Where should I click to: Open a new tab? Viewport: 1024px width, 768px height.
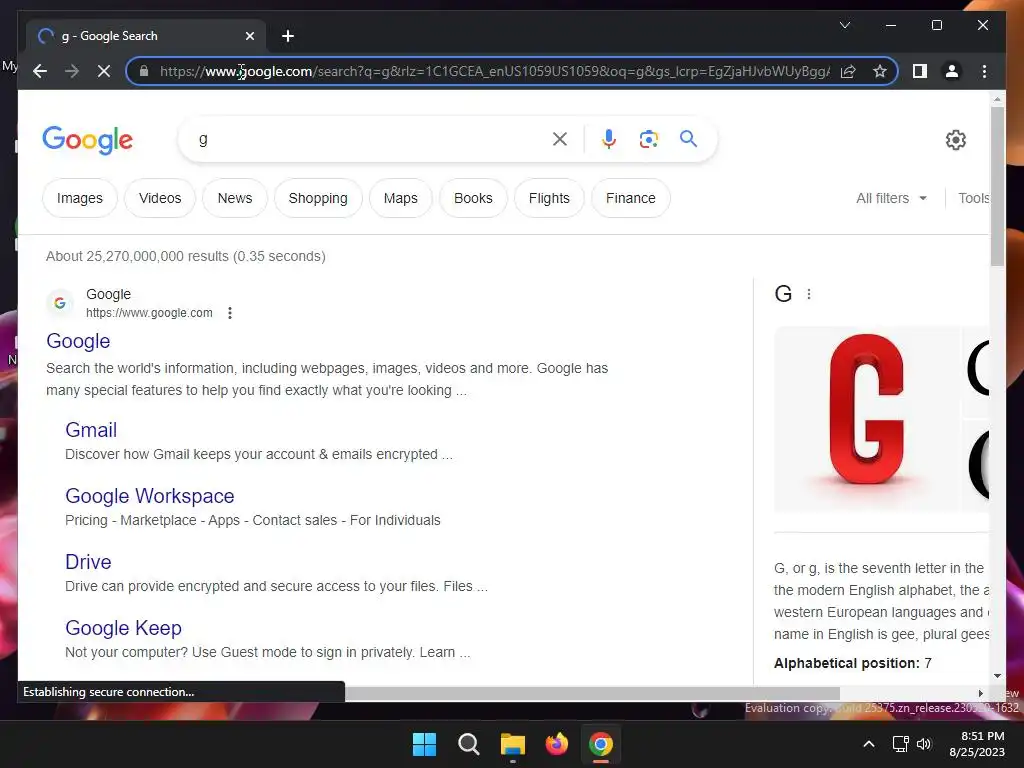(288, 36)
